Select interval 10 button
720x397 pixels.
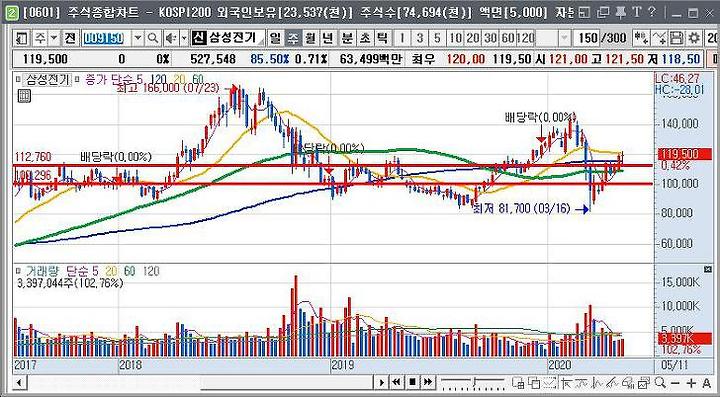point(455,38)
